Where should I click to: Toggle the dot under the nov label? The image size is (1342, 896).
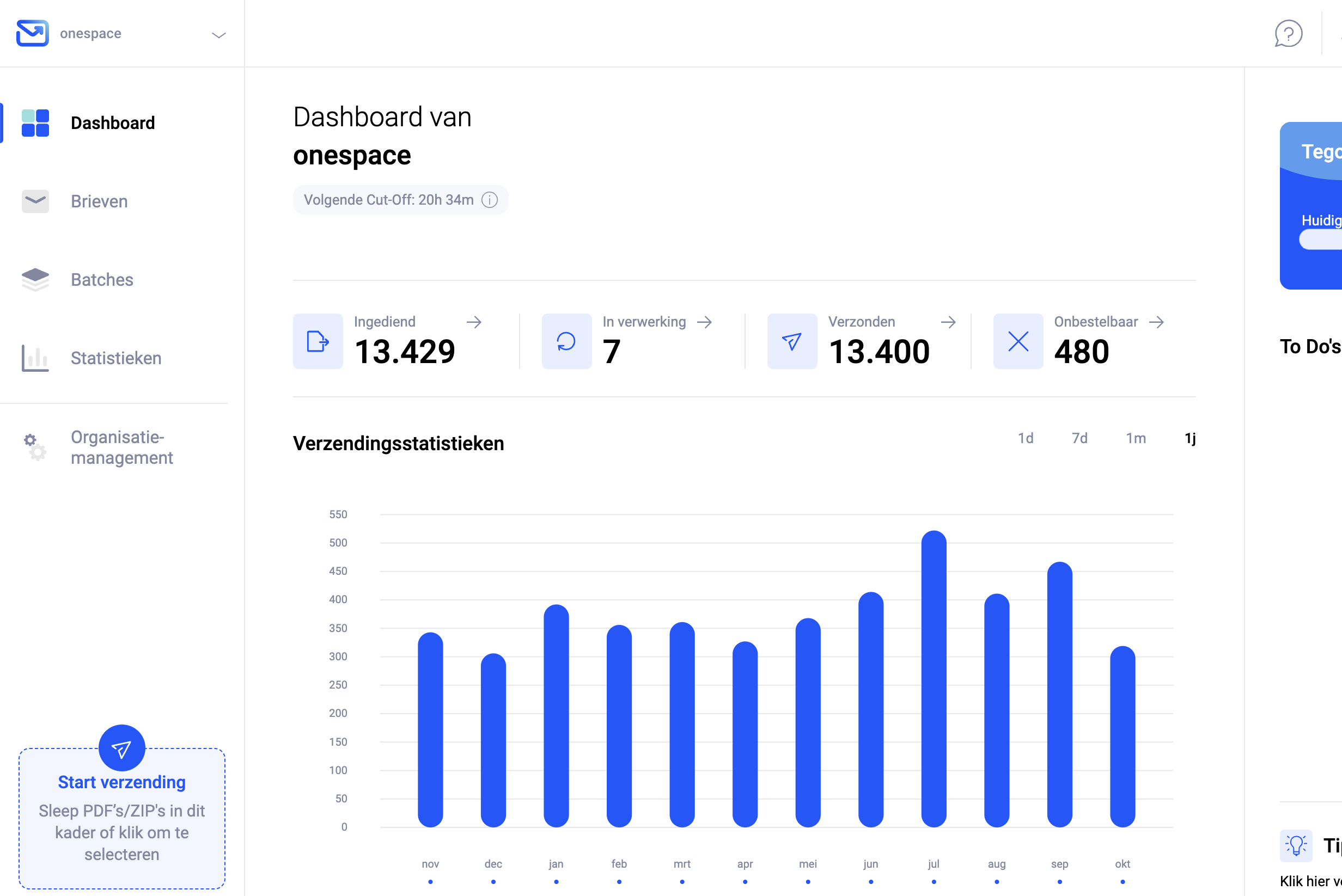coord(431,882)
